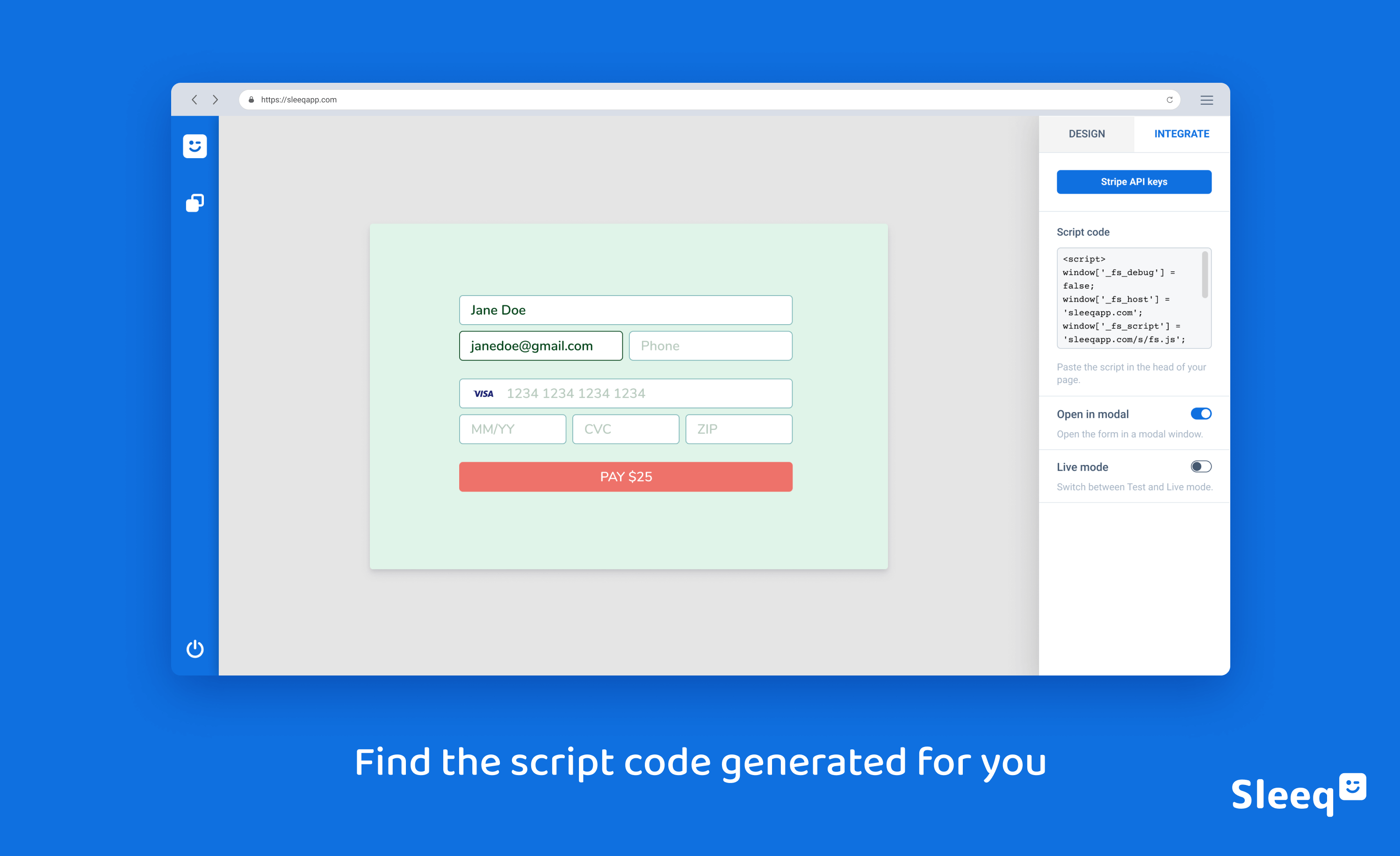
Task: Click the power logout icon
Action: click(x=195, y=648)
